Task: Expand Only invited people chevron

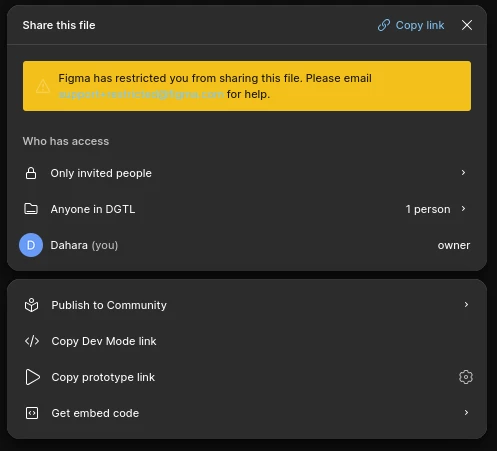Action: point(463,172)
